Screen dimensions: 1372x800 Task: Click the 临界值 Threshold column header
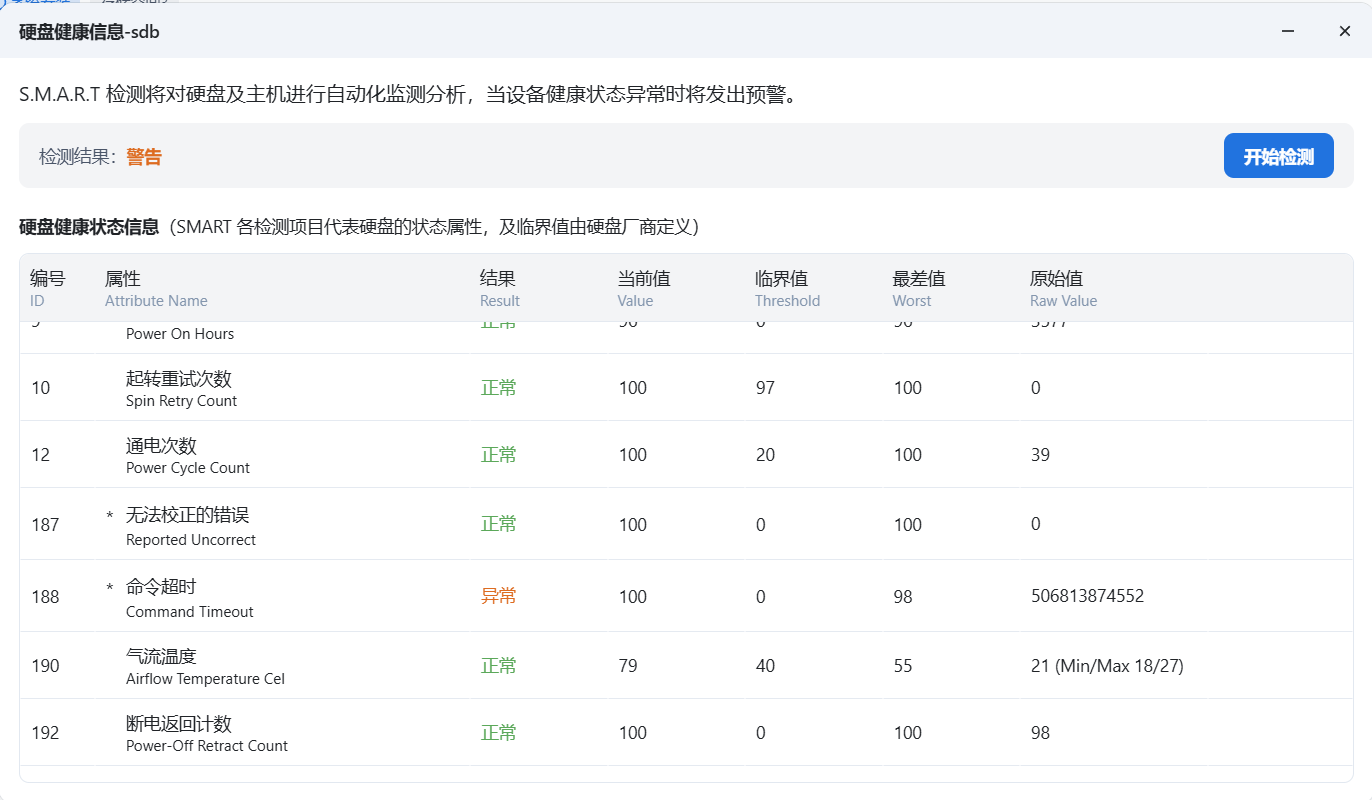tap(787, 288)
